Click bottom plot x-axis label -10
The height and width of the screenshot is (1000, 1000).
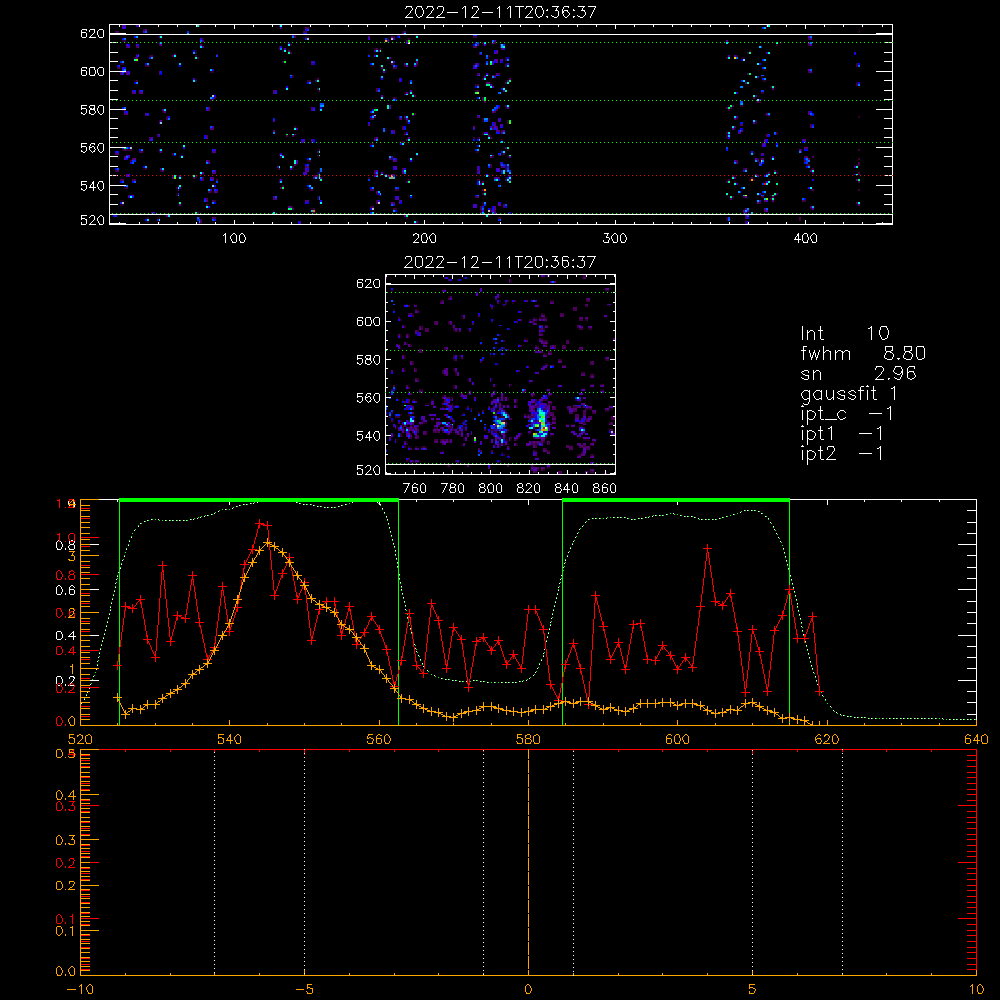[80, 989]
